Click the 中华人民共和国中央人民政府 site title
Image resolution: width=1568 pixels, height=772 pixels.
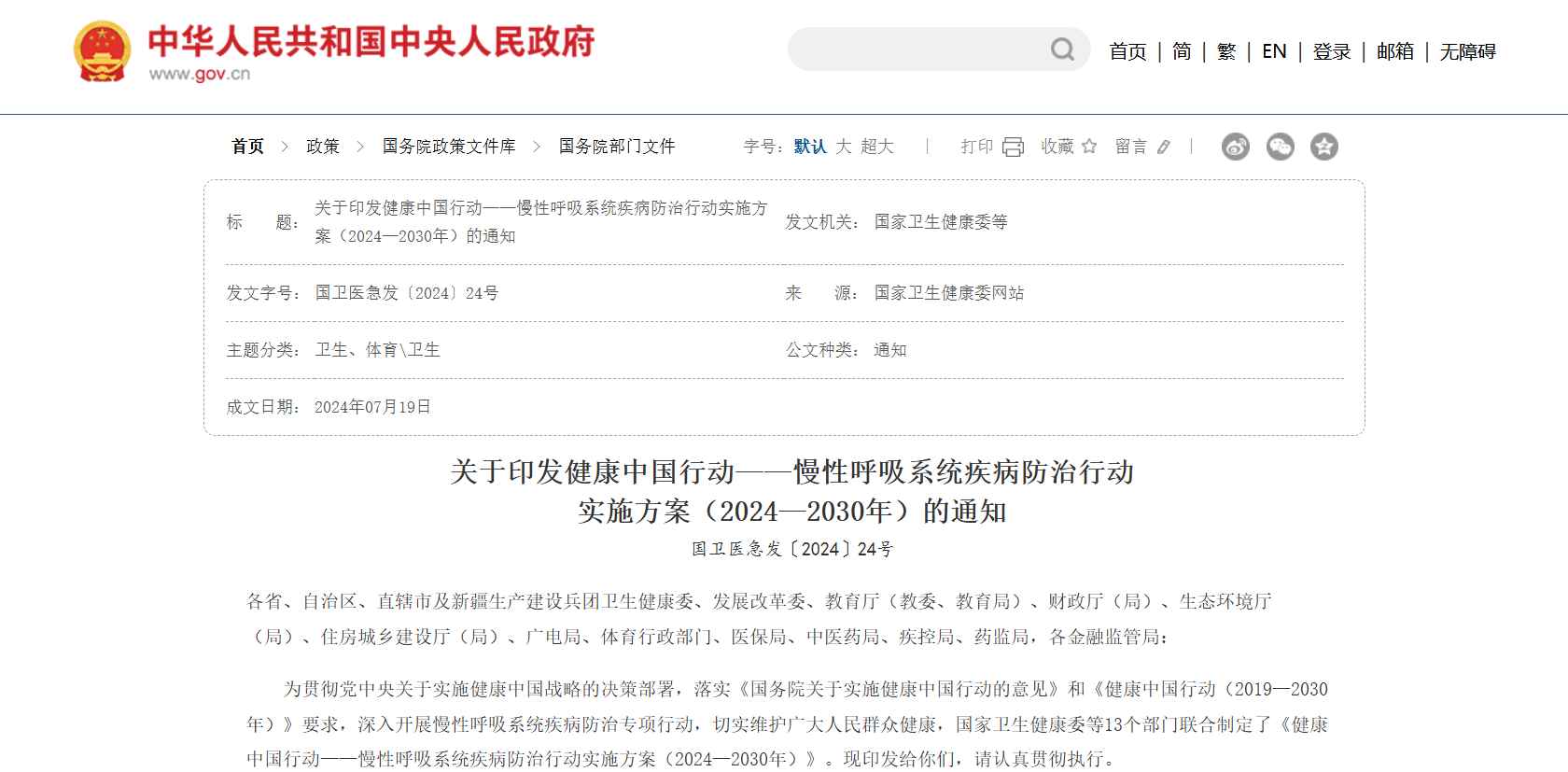click(371, 41)
